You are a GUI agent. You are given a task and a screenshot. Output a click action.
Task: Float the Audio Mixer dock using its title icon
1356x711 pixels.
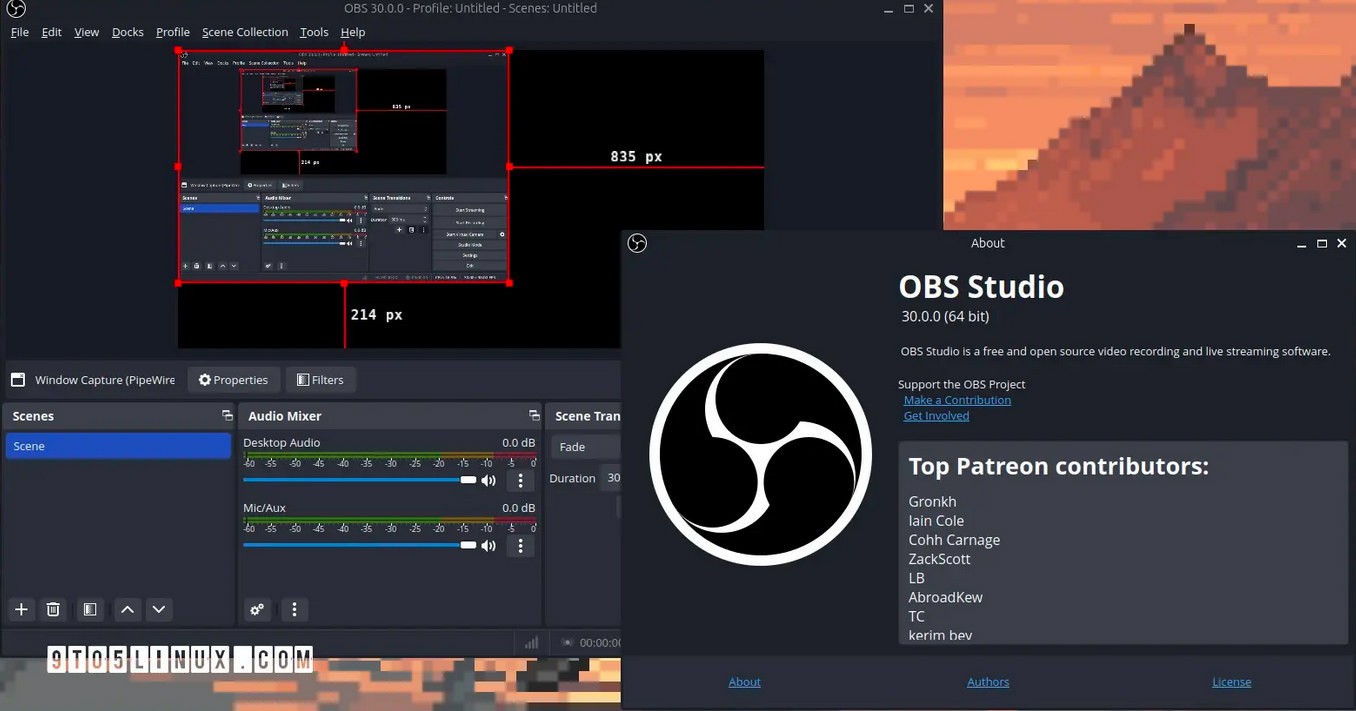click(x=534, y=415)
